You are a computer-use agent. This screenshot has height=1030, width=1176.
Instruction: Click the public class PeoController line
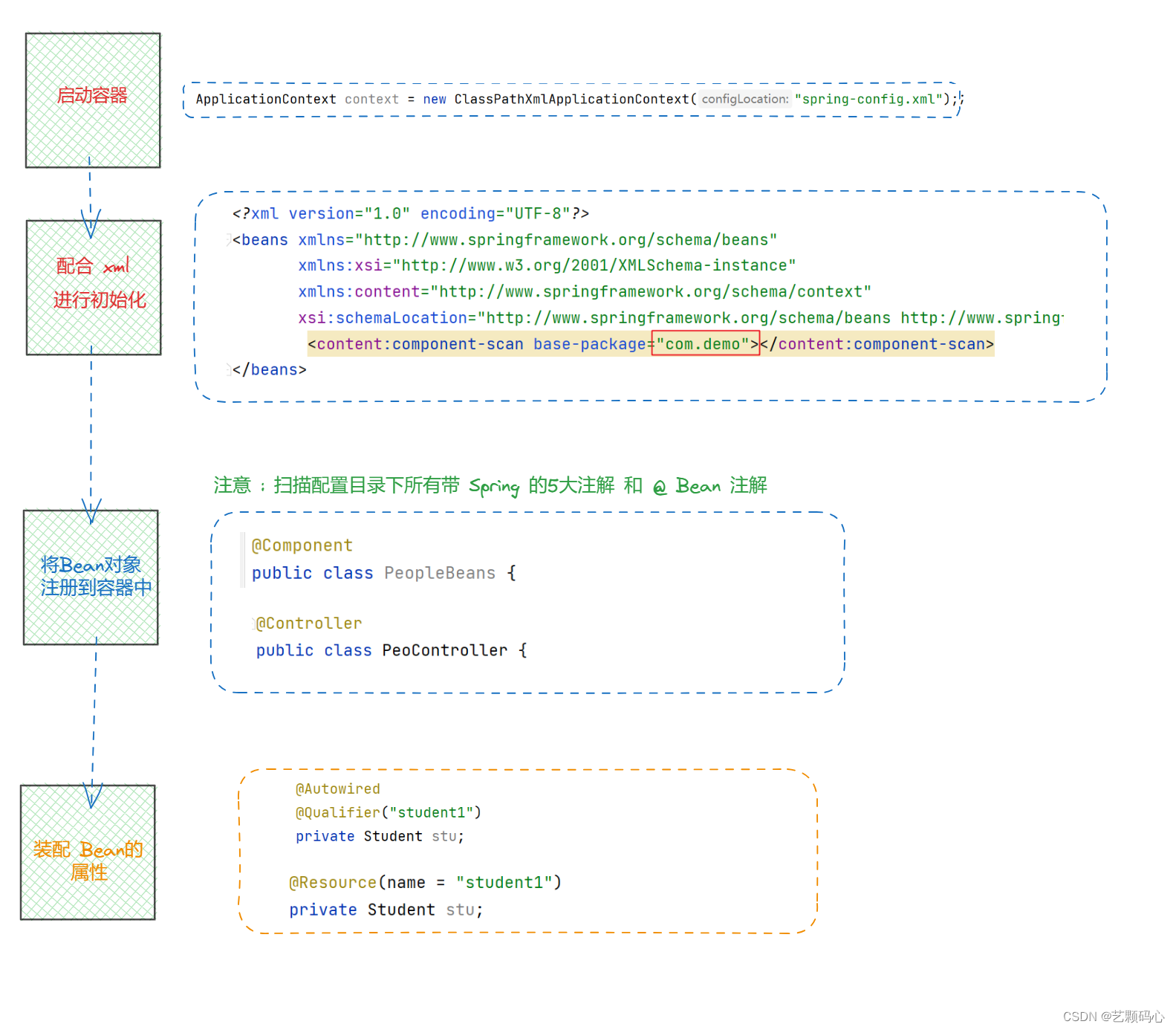click(392, 650)
